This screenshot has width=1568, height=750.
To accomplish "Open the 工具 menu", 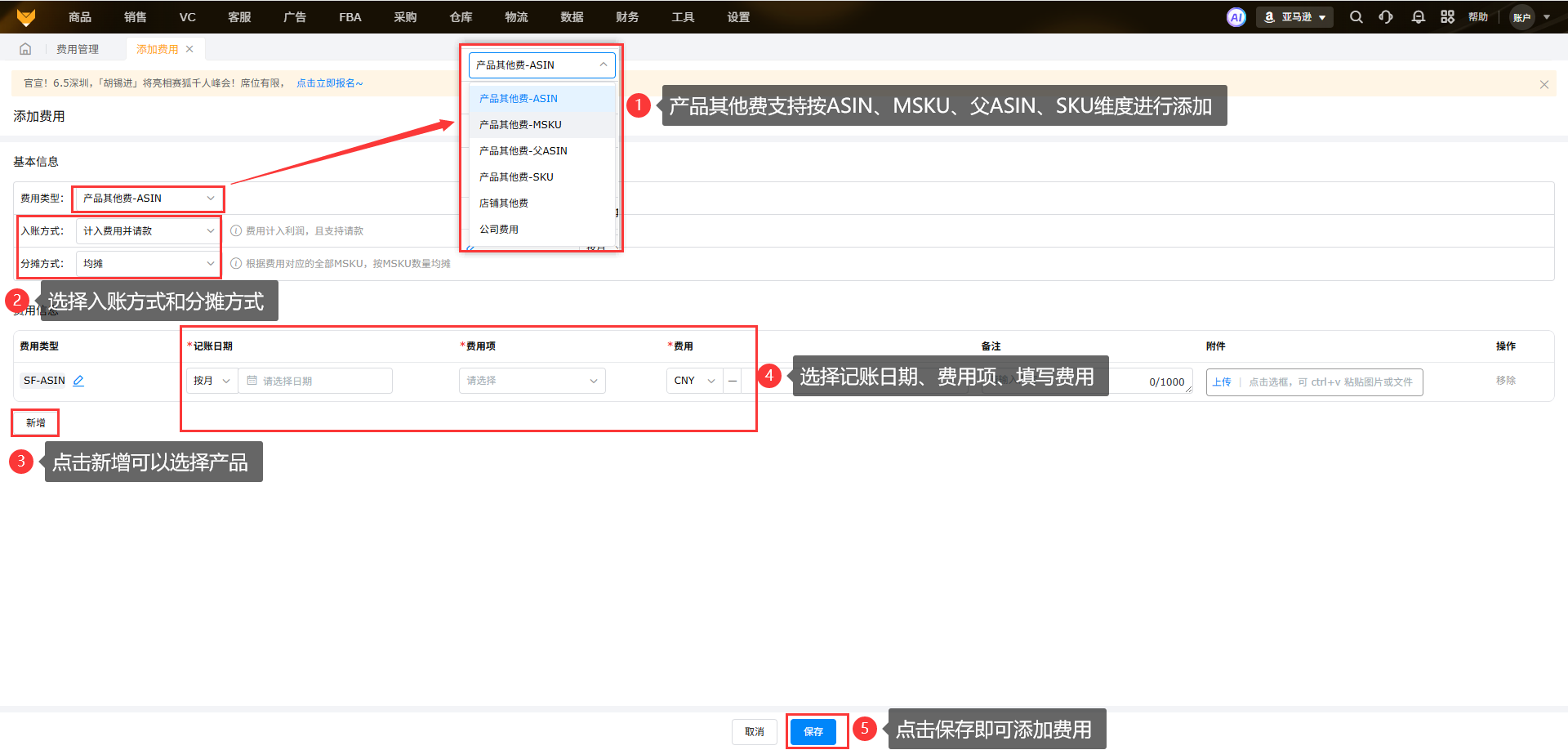I will (x=683, y=17).
